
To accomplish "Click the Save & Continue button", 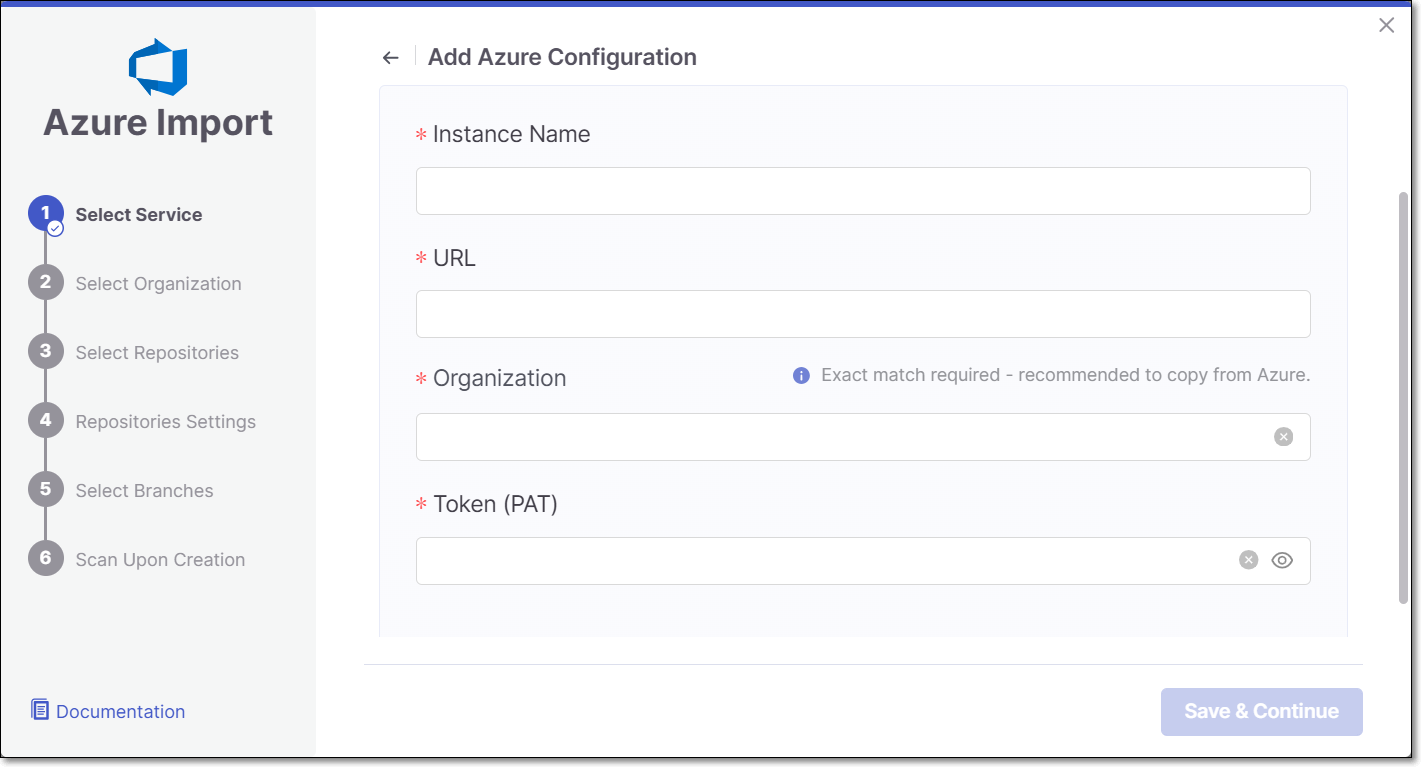I will [x=1262, y=712].
